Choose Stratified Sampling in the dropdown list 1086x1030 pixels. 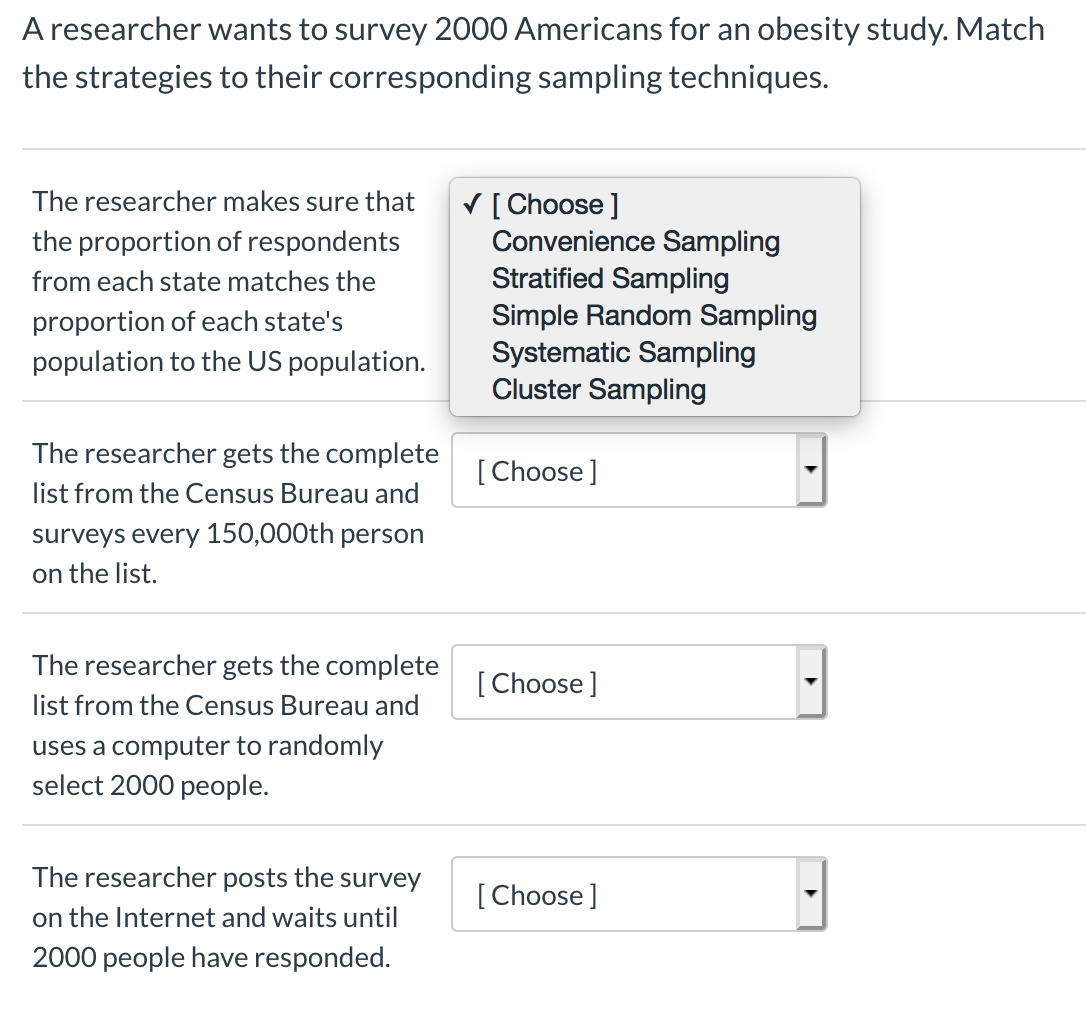pyautogui.click(x=610, y=279)
